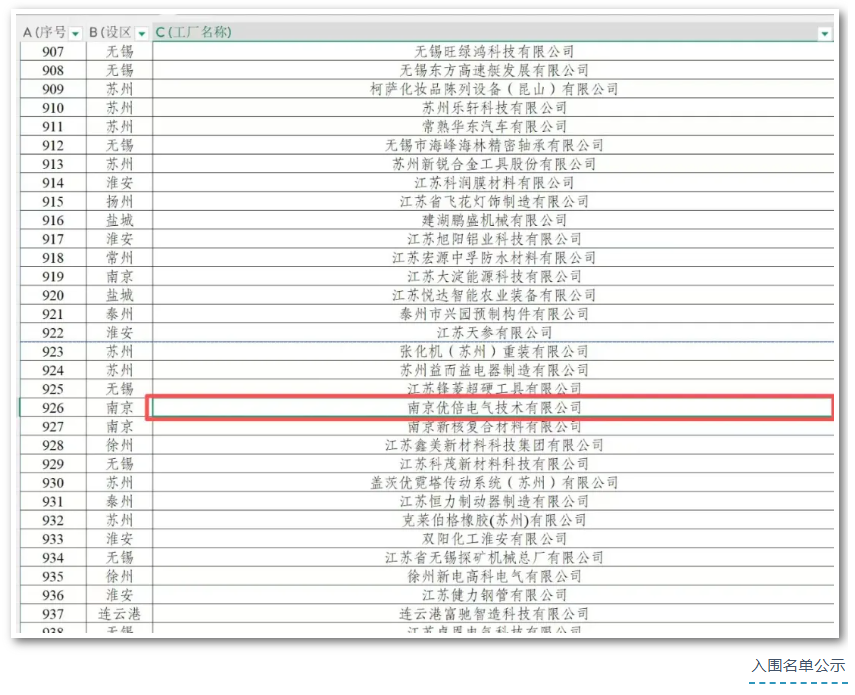
Task: Select cell 苏州乐轩科技有限公司
Action: [493, 108]
